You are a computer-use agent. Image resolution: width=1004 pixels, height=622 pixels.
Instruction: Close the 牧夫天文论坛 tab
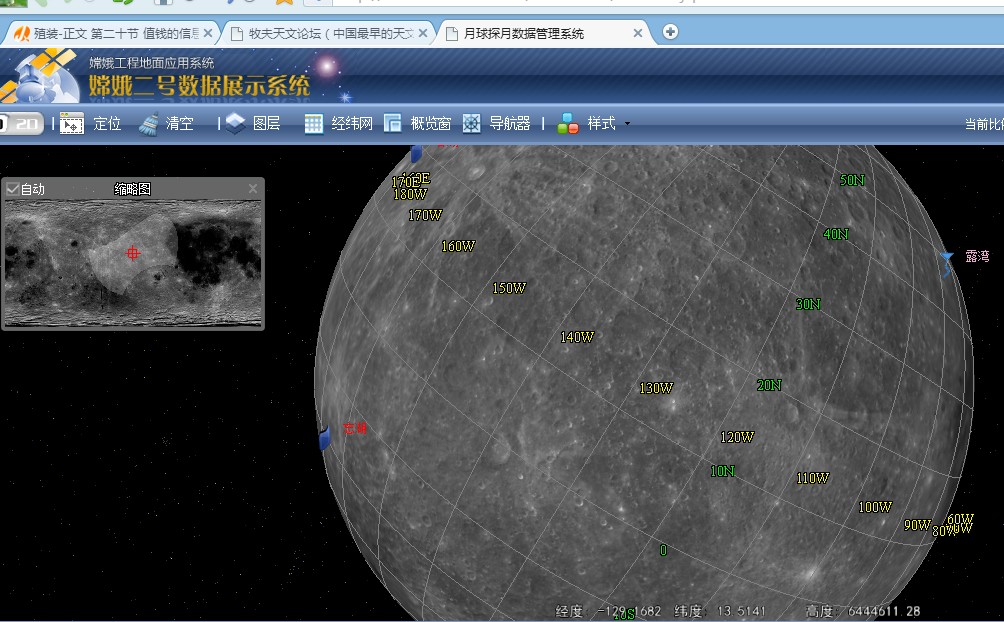(423, 33)
